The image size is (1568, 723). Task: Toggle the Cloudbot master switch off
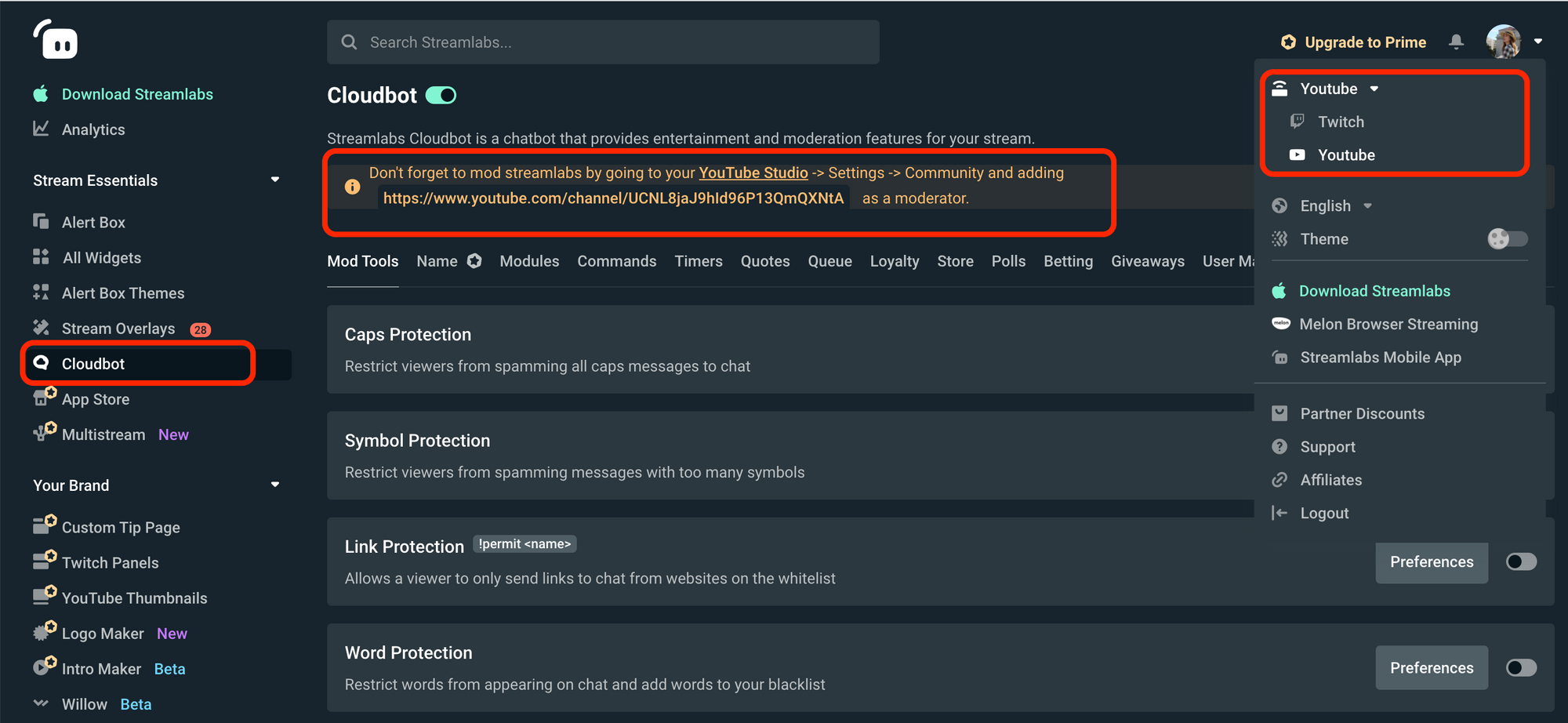tap(441, 95)
